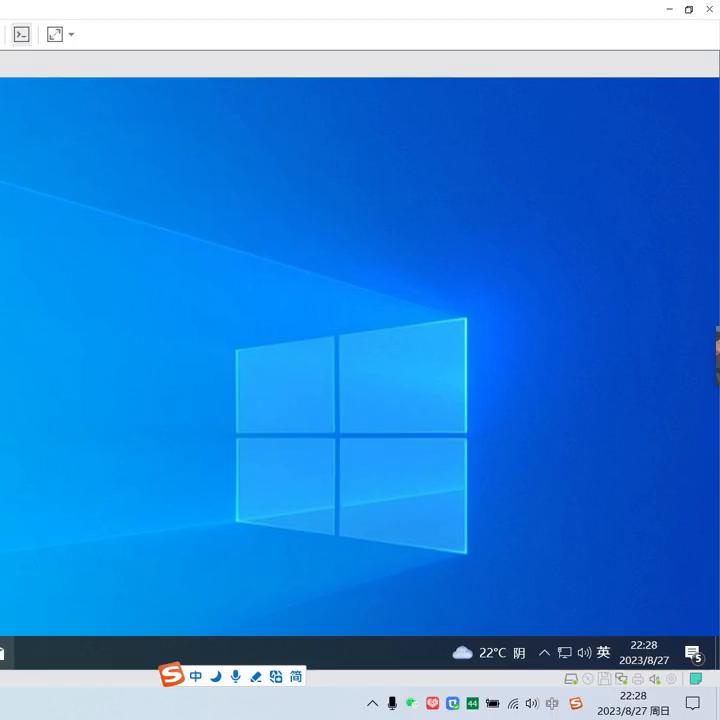
Task: Open the Sogou toolbox grid icon
Action: coord(276,676)
